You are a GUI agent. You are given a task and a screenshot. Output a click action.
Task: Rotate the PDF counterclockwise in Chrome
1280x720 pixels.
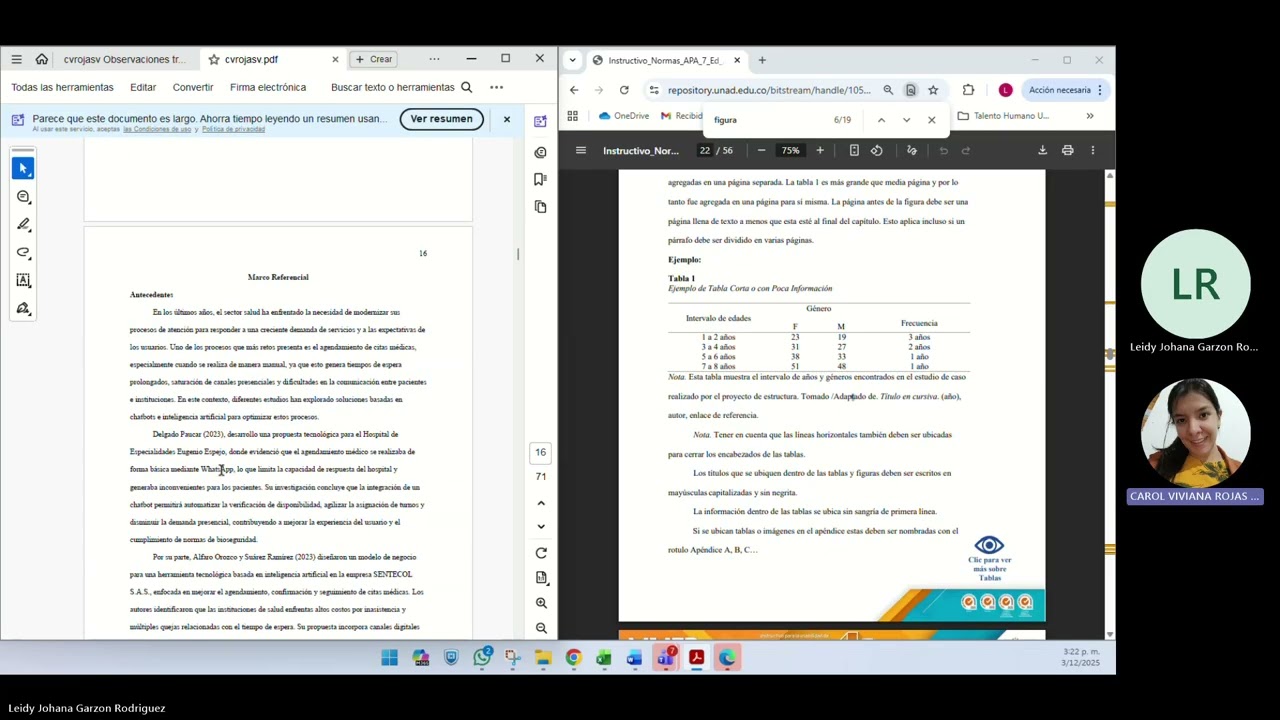877,151
